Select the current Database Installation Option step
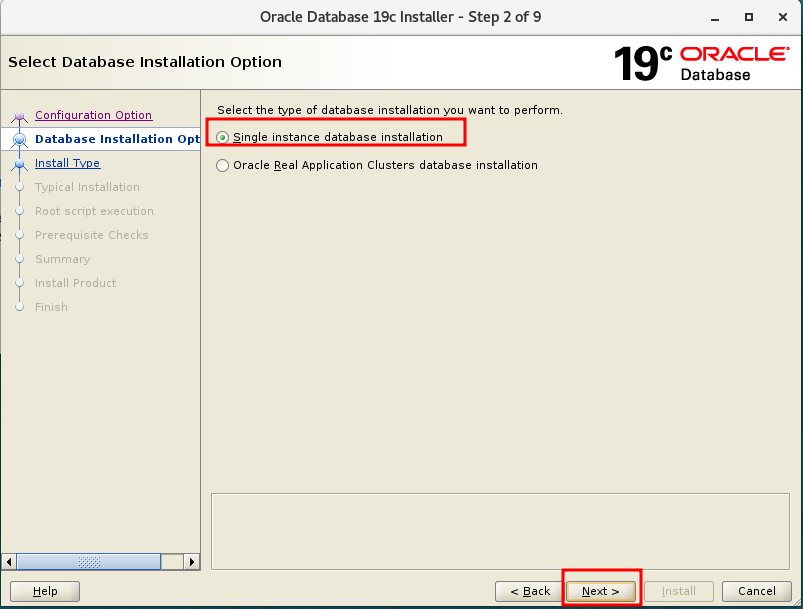803x609 pixels. click(117, 139)
